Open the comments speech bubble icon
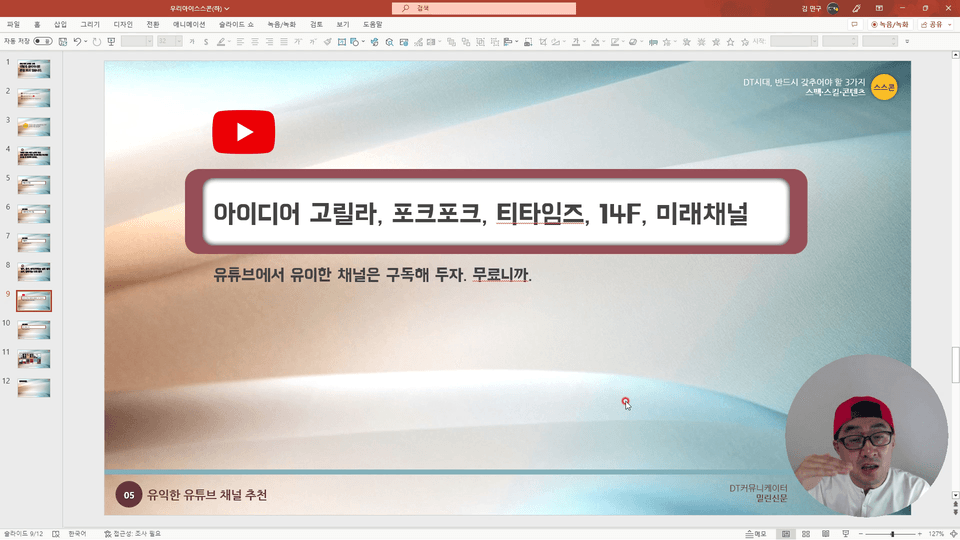Viewport: 960px width, 540px height. pyautogui.click(x=854, y=24)
